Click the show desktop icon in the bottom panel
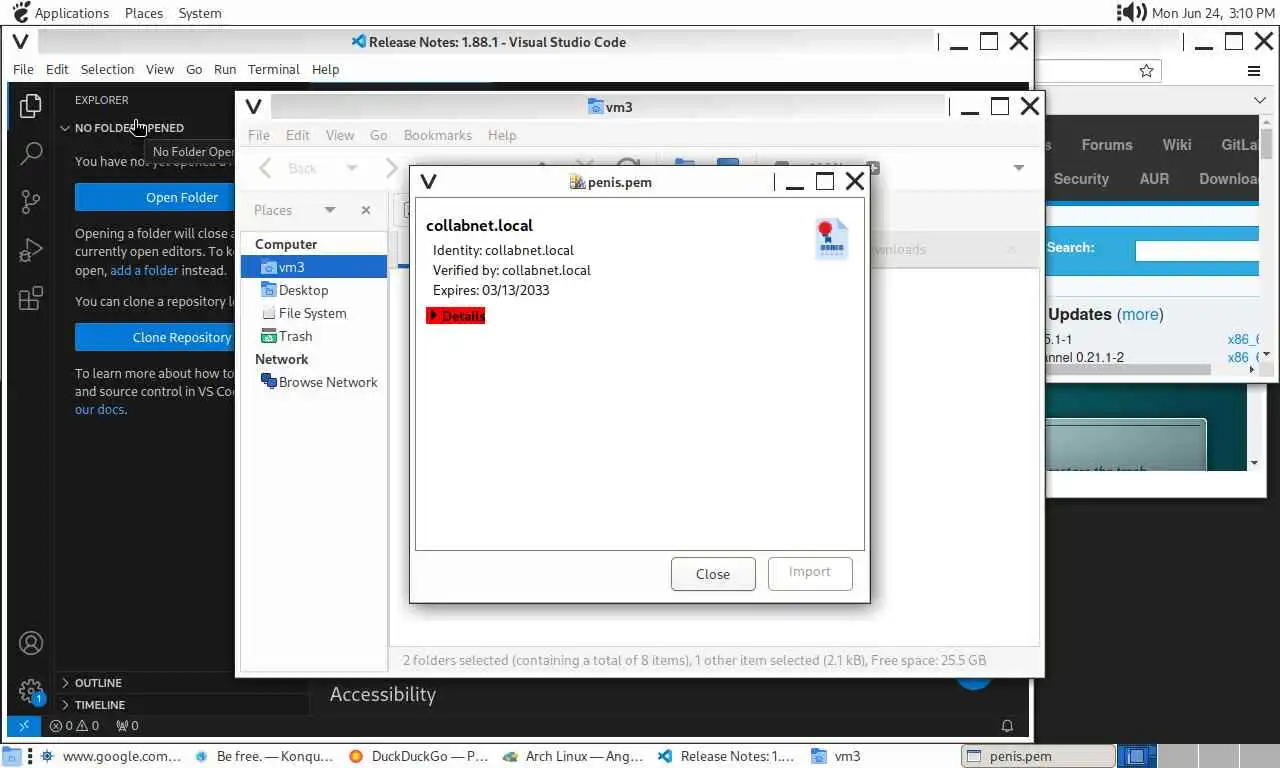1280x768 pixels. (x=14, y=756)
